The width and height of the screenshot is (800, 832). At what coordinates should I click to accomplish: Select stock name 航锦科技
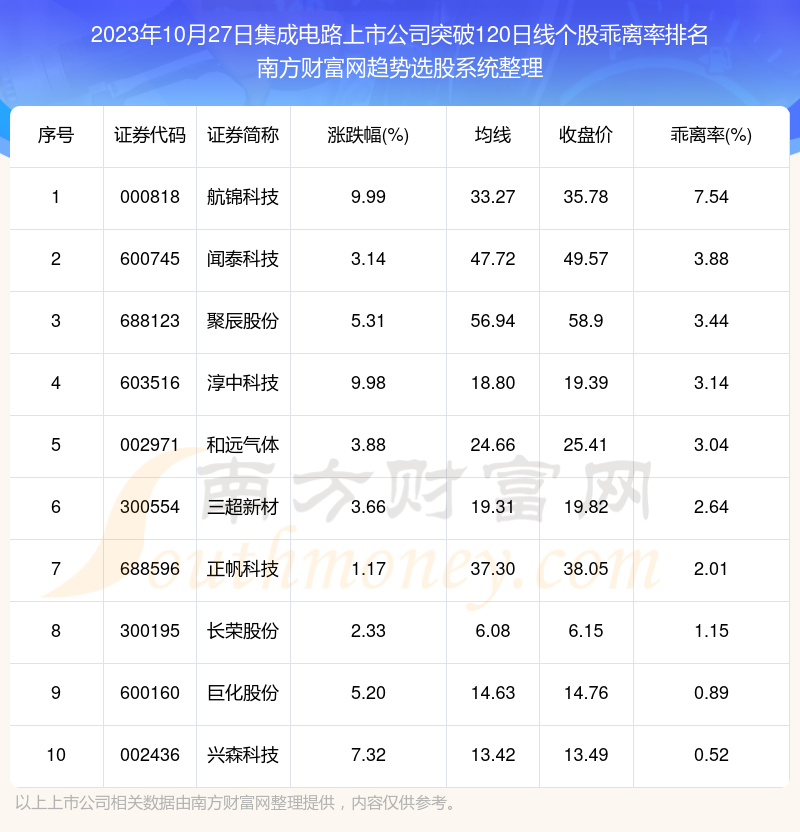click(x=243, y=197)
